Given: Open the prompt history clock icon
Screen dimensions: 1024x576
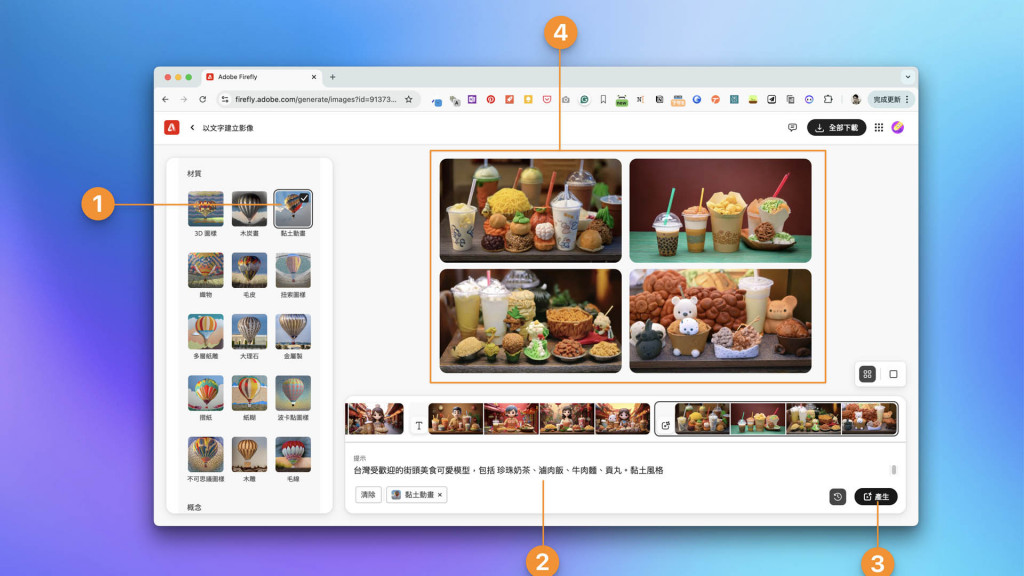Looking at the screenshot, I should pyautogui.click(x=837, y=496).
